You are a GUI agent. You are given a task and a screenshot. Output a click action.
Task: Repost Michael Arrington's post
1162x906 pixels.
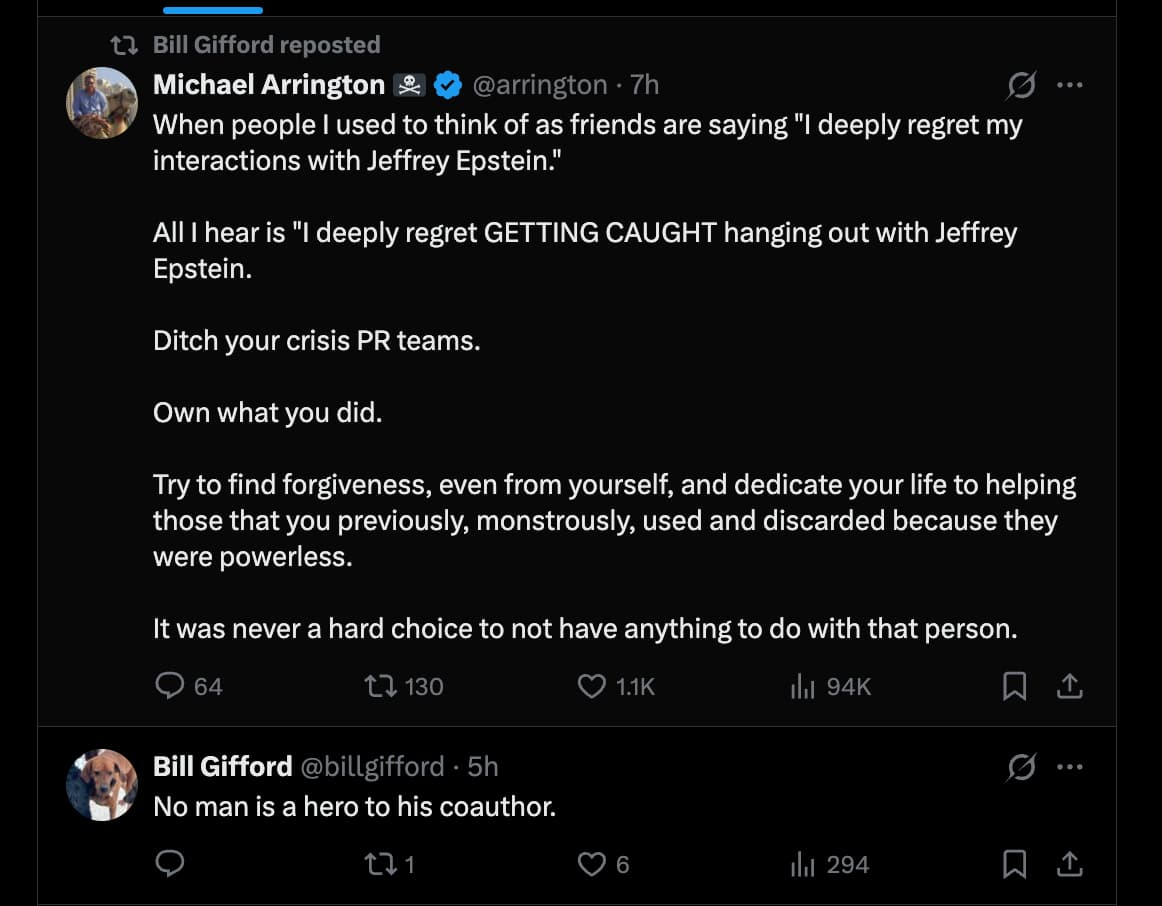[x=381, y=686]
